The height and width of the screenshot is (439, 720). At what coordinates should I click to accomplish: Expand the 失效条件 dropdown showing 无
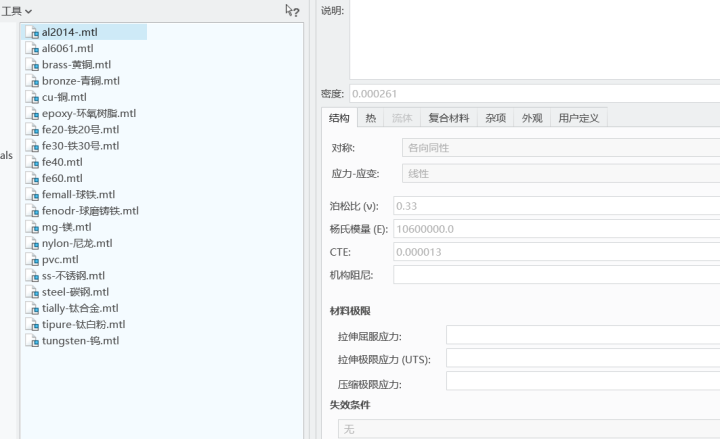[x=528, y=429]
